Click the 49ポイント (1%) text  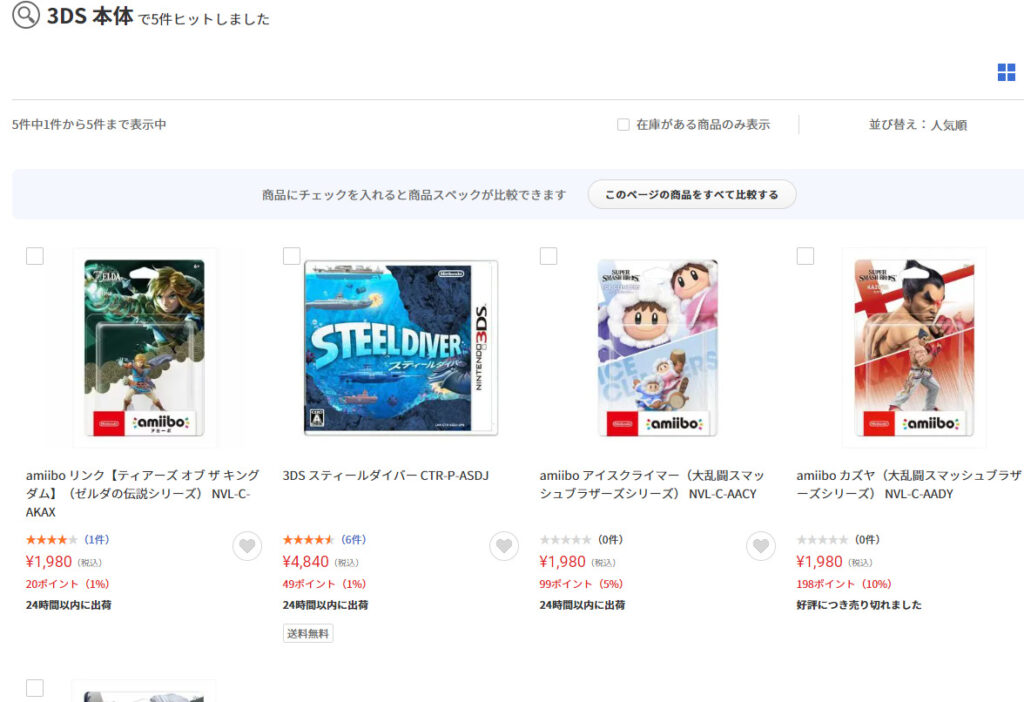(x=324, y=584)
